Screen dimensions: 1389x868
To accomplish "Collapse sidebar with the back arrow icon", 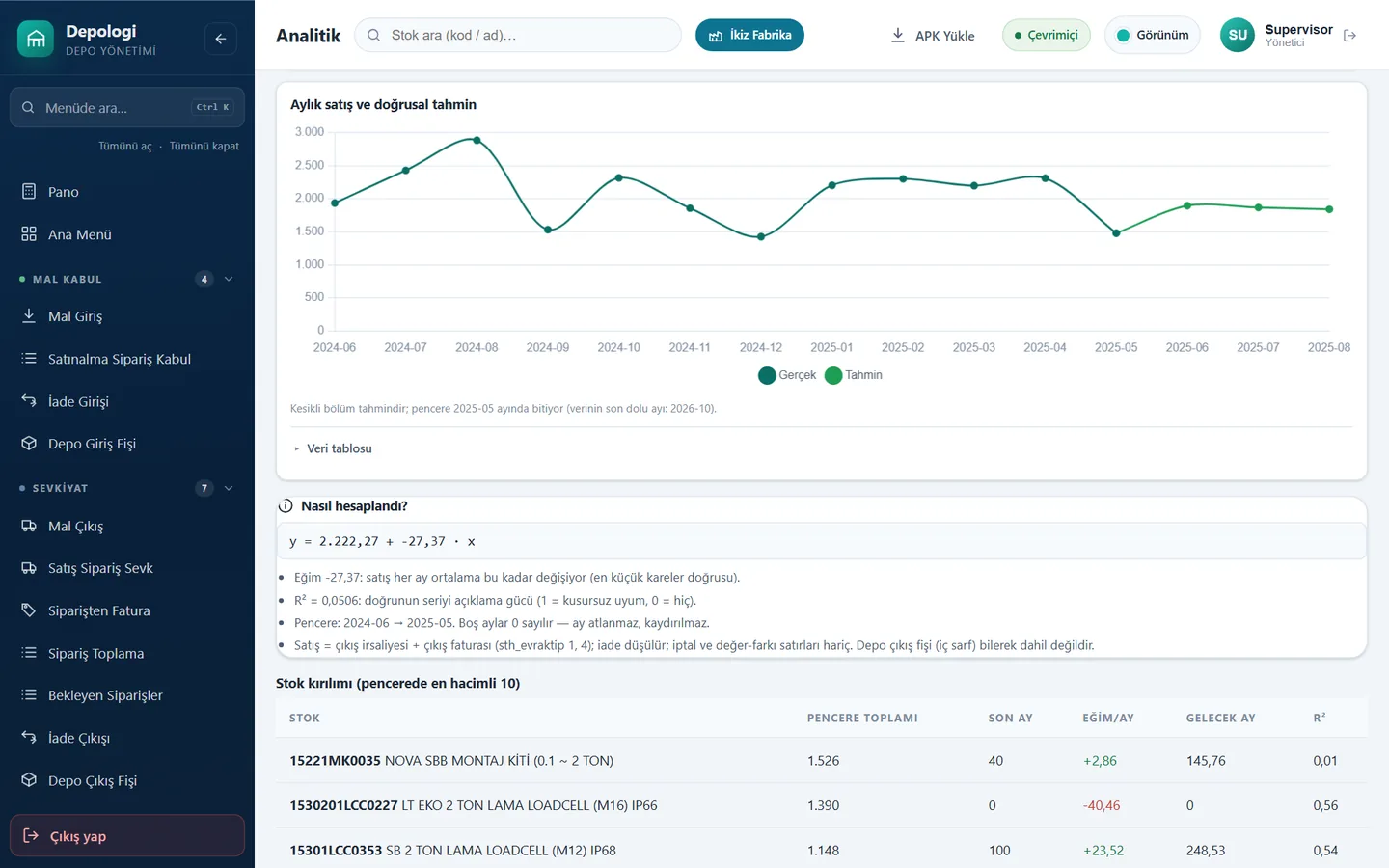I will [221, 39].
